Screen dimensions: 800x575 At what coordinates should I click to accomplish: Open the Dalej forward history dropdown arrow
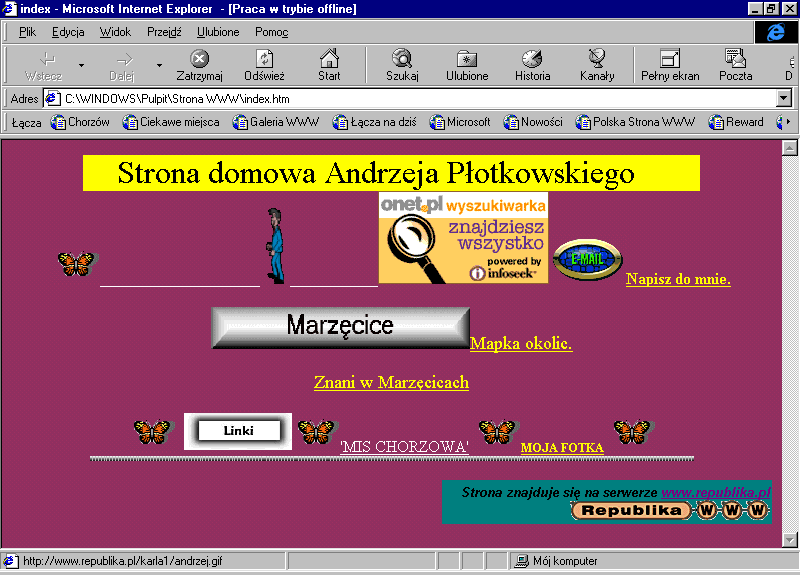[x=159, y=66]
